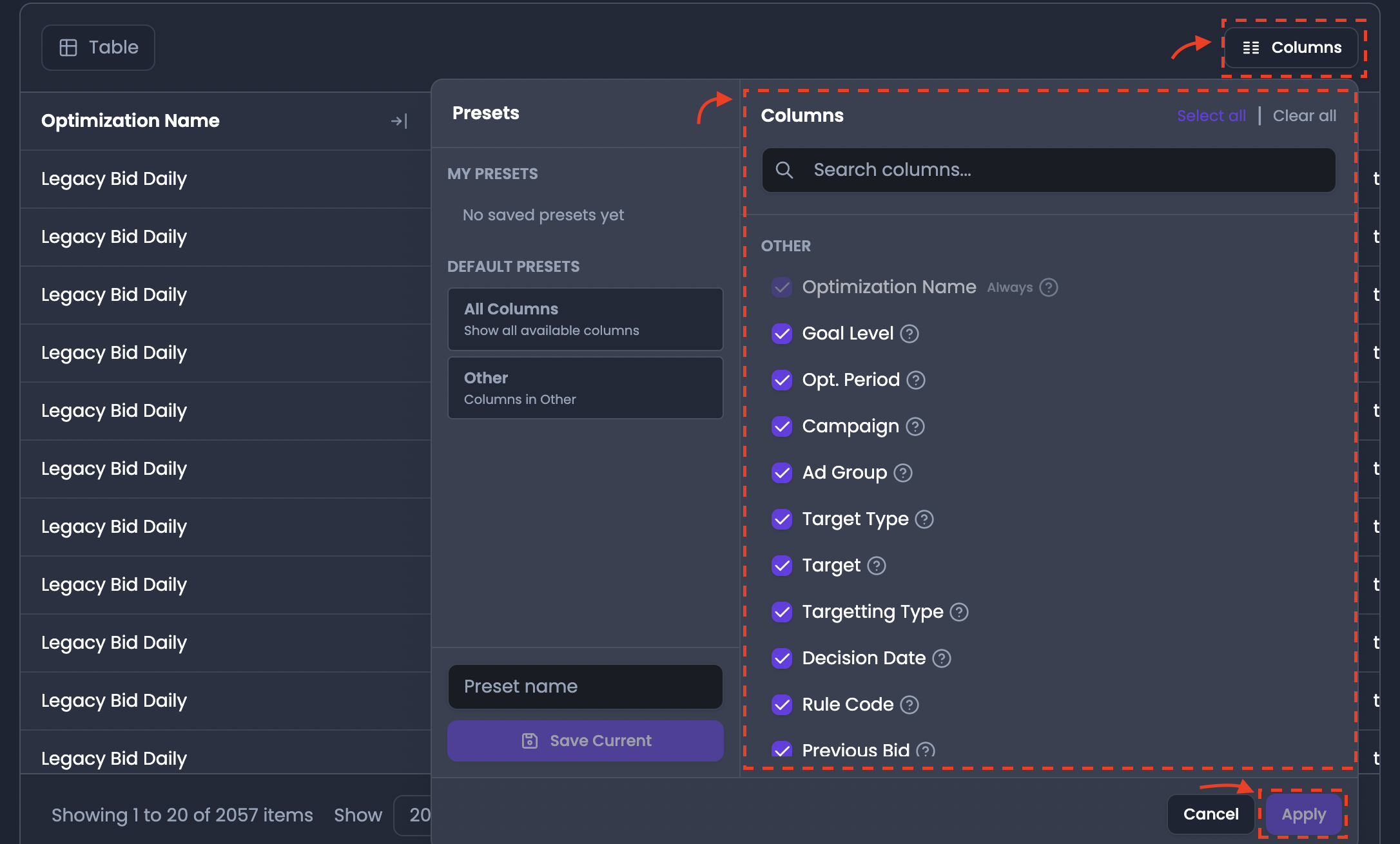1400x844 pixels.
Task: Click the 'No saved presets yet' text
Action: click(x=543, y=215)
